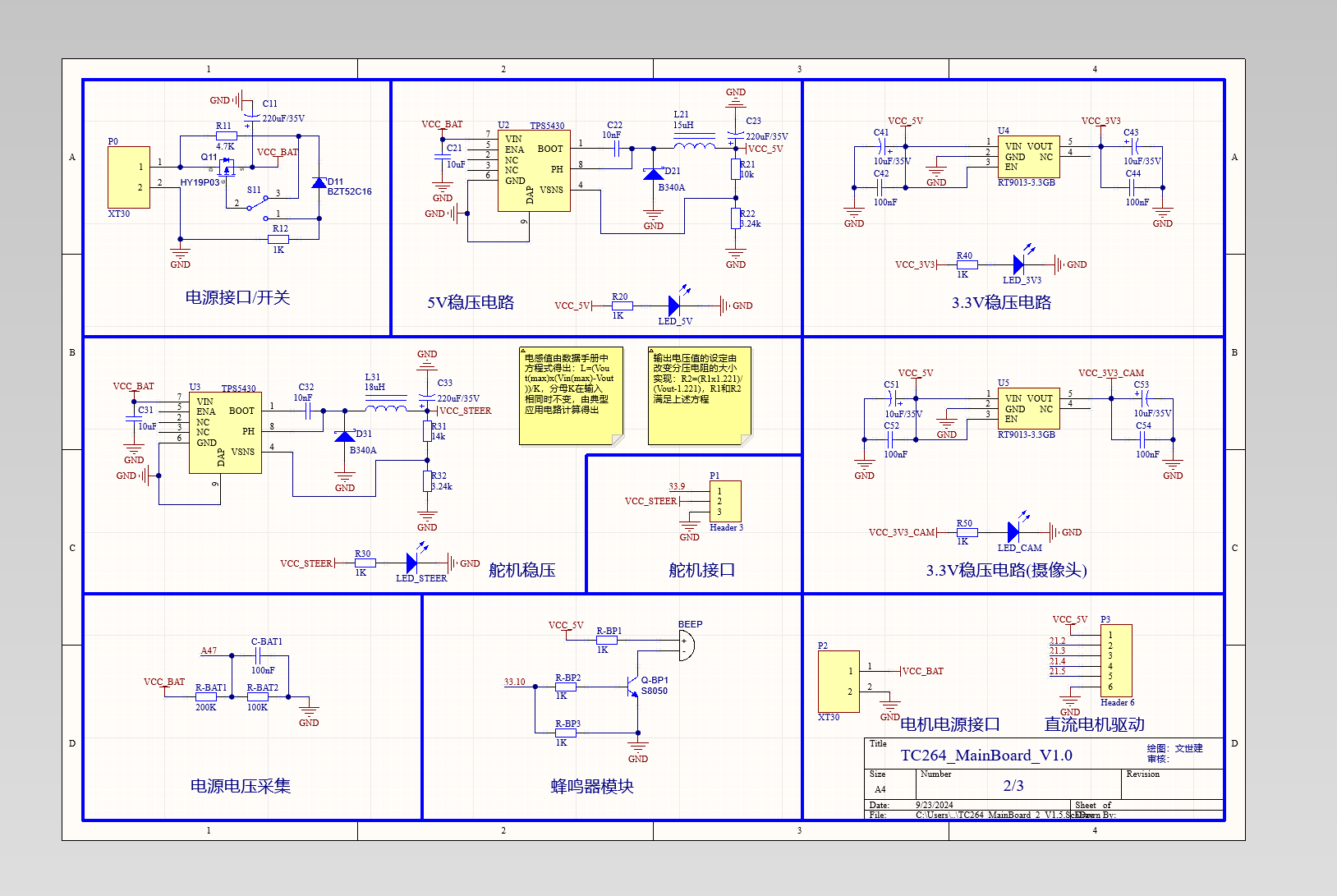Click the '电机电源接口' section title
Screen dimensions: 1337x896
950,724
